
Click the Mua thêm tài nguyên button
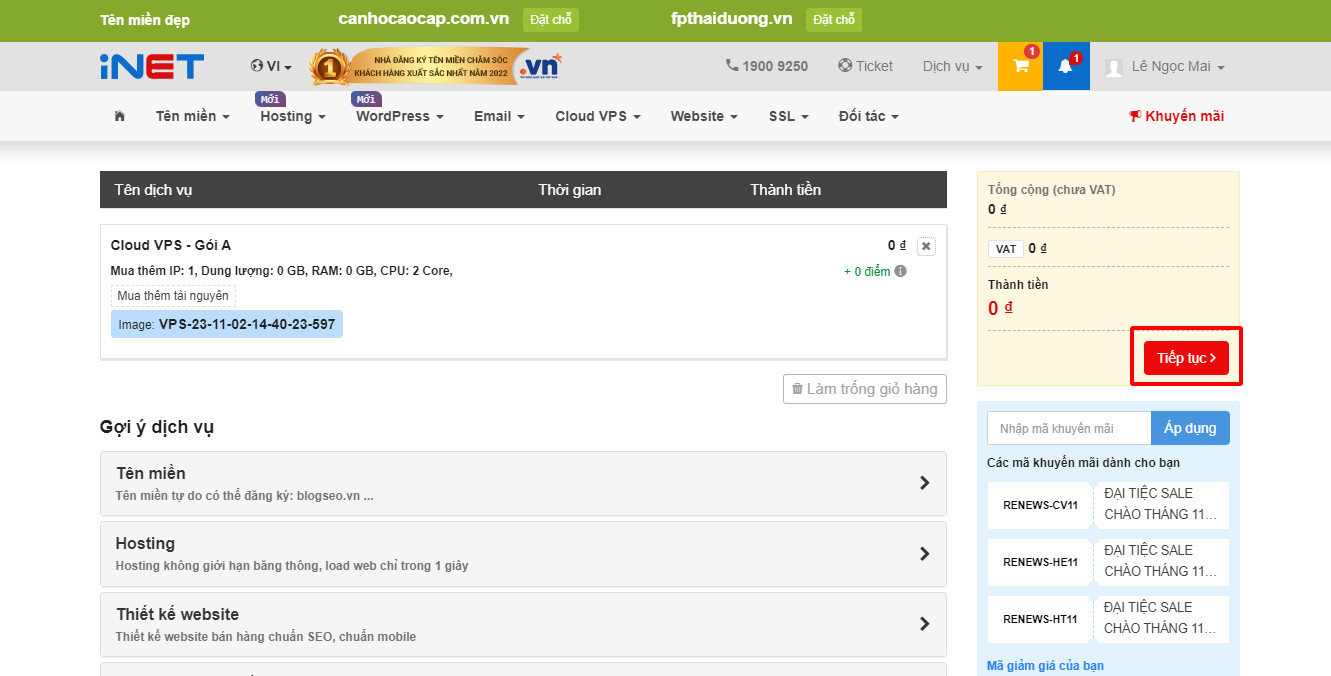click(x=173, y=296)
